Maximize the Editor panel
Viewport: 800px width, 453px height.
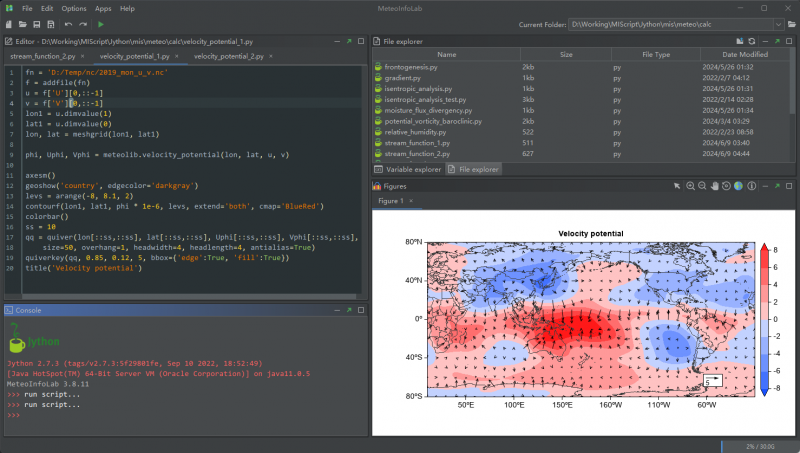(x=361, y=41)
